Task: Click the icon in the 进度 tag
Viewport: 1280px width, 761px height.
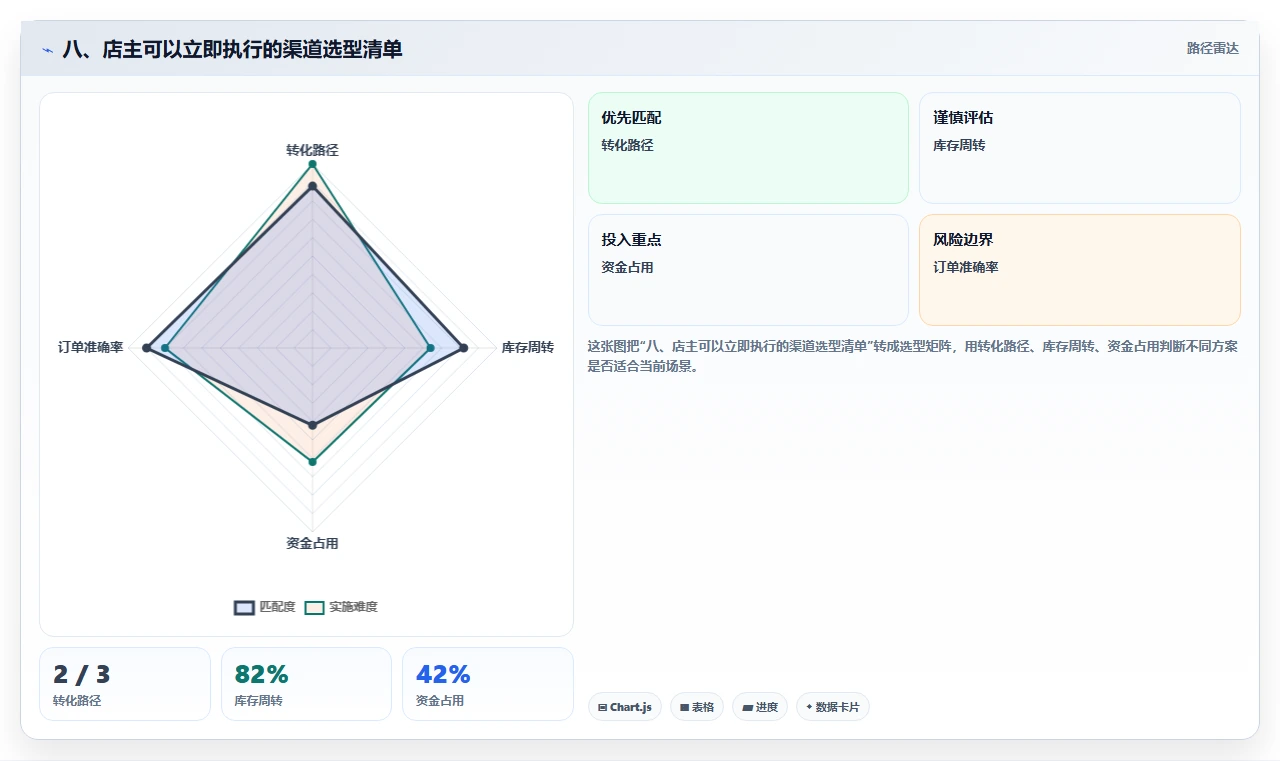Action: [747, 707]
